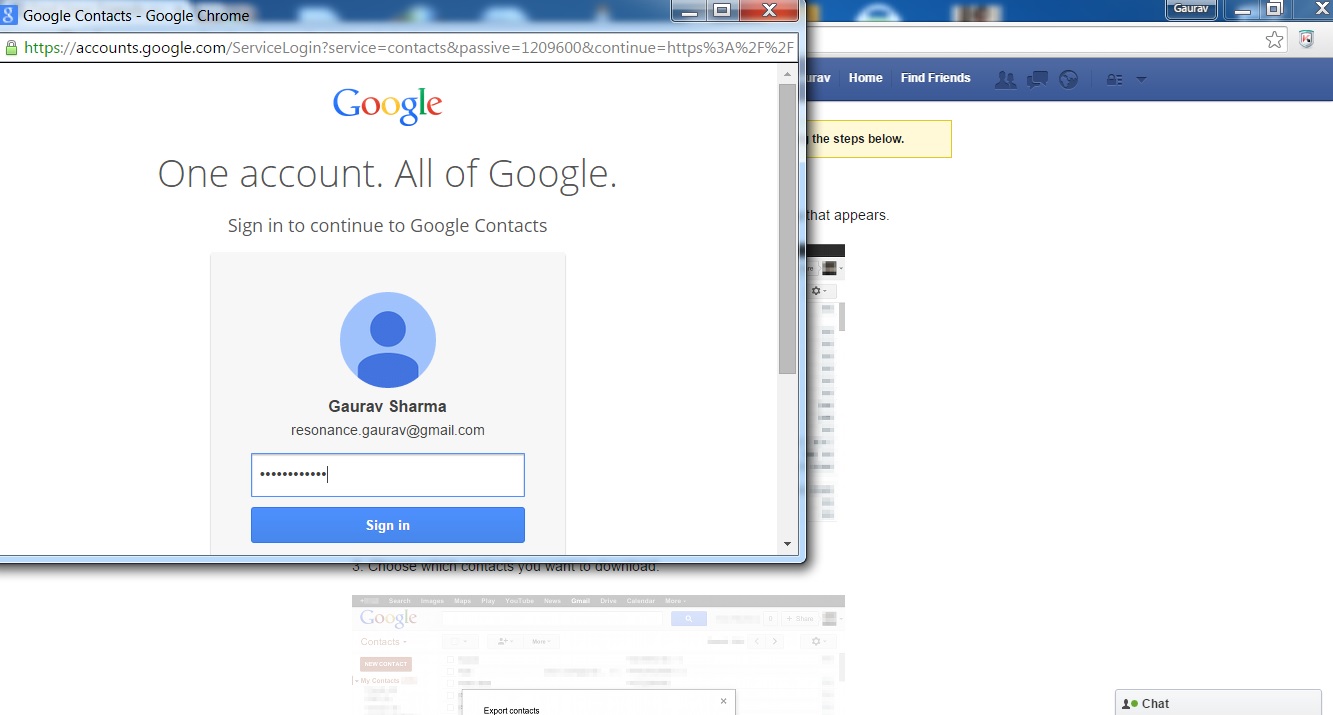Click the Kaspersky extension icon in Chrome toolbar
The width and height of the screenshot is (1333, 715).
tap(1306, 39)
